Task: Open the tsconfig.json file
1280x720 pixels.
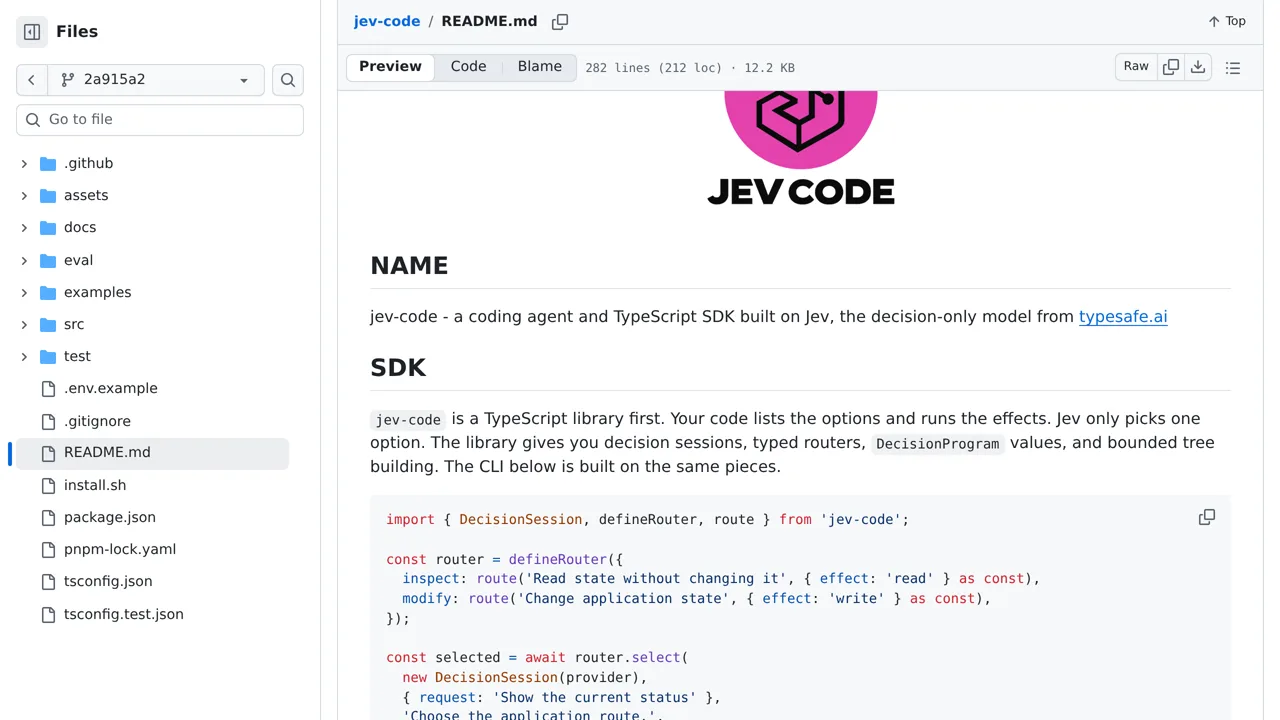Action: click(108, 581)
